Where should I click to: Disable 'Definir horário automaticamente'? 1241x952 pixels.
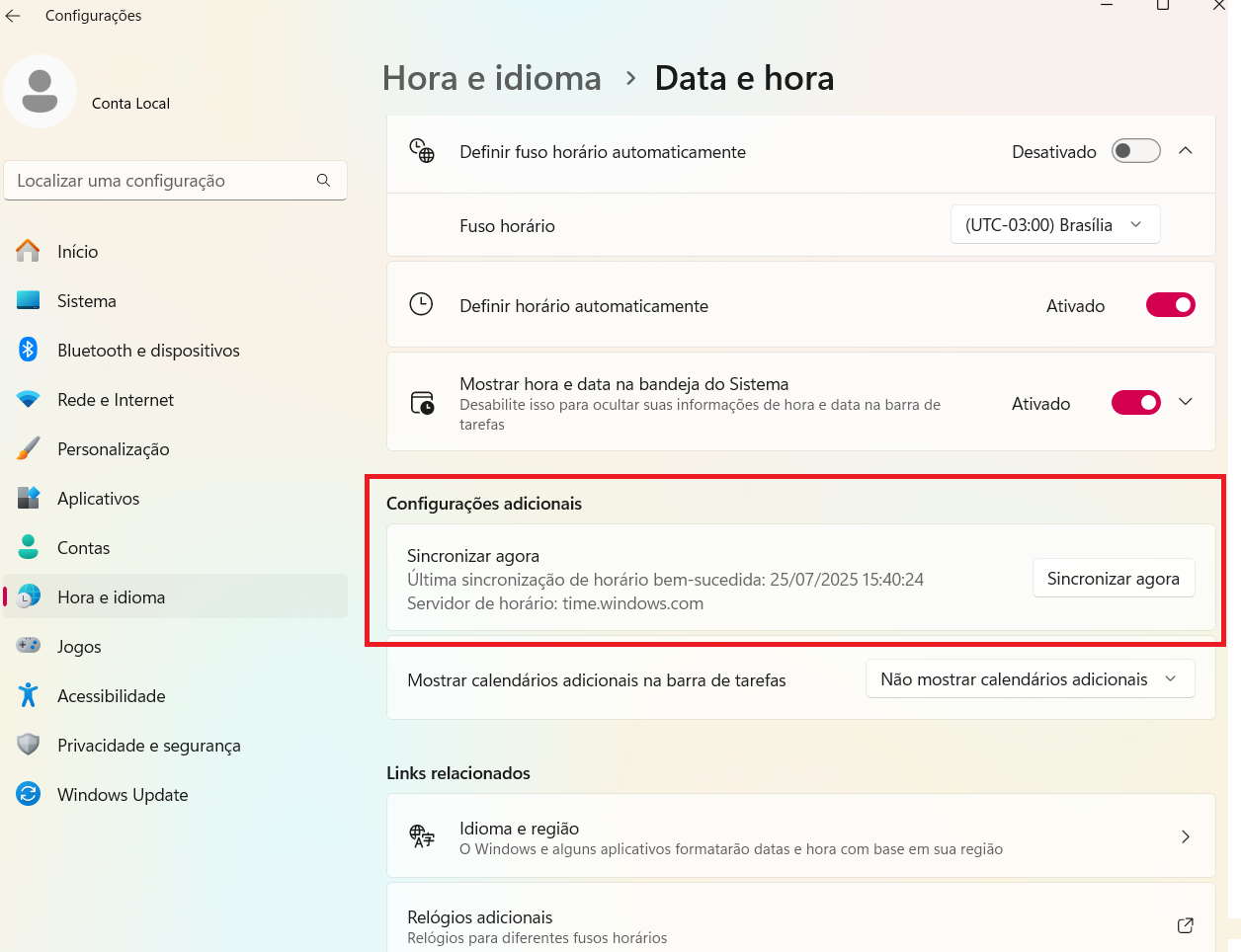(x=1170, y=304)
